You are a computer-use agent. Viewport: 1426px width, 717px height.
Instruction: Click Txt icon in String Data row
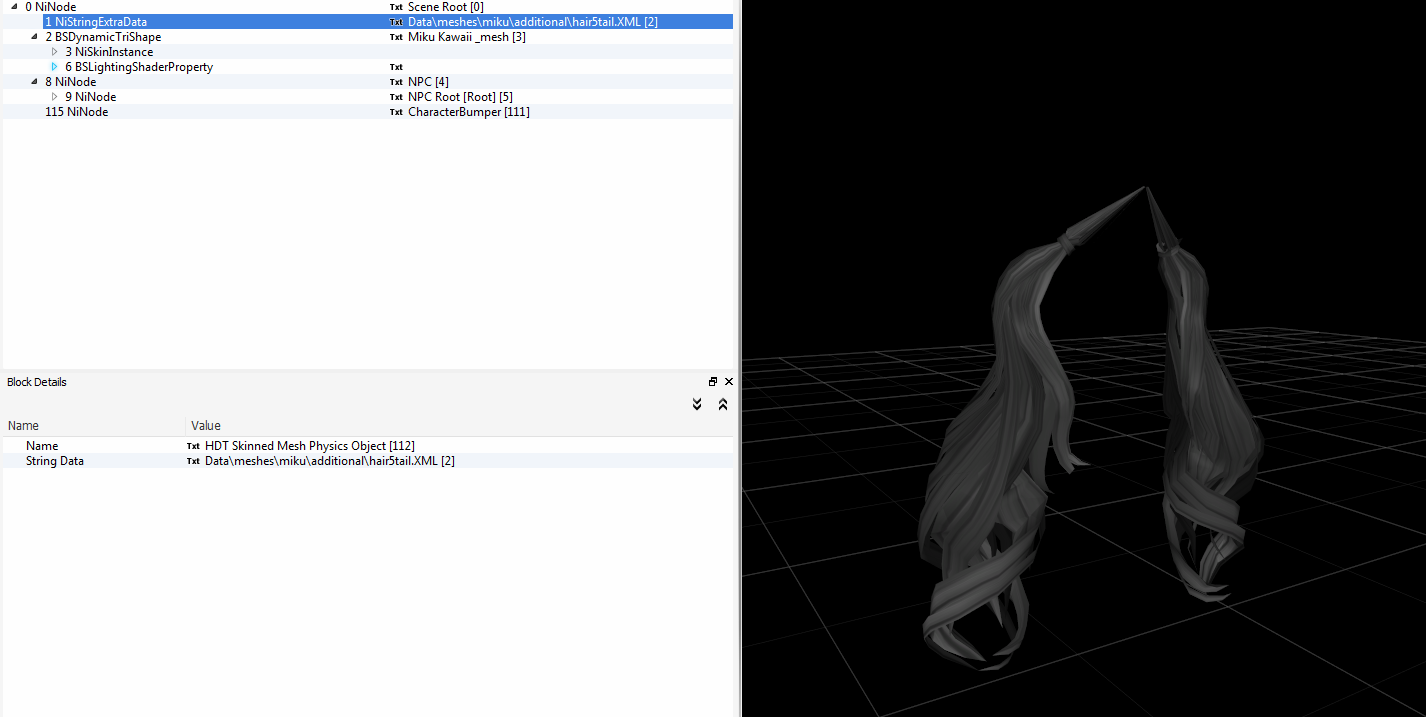[193, 461]
